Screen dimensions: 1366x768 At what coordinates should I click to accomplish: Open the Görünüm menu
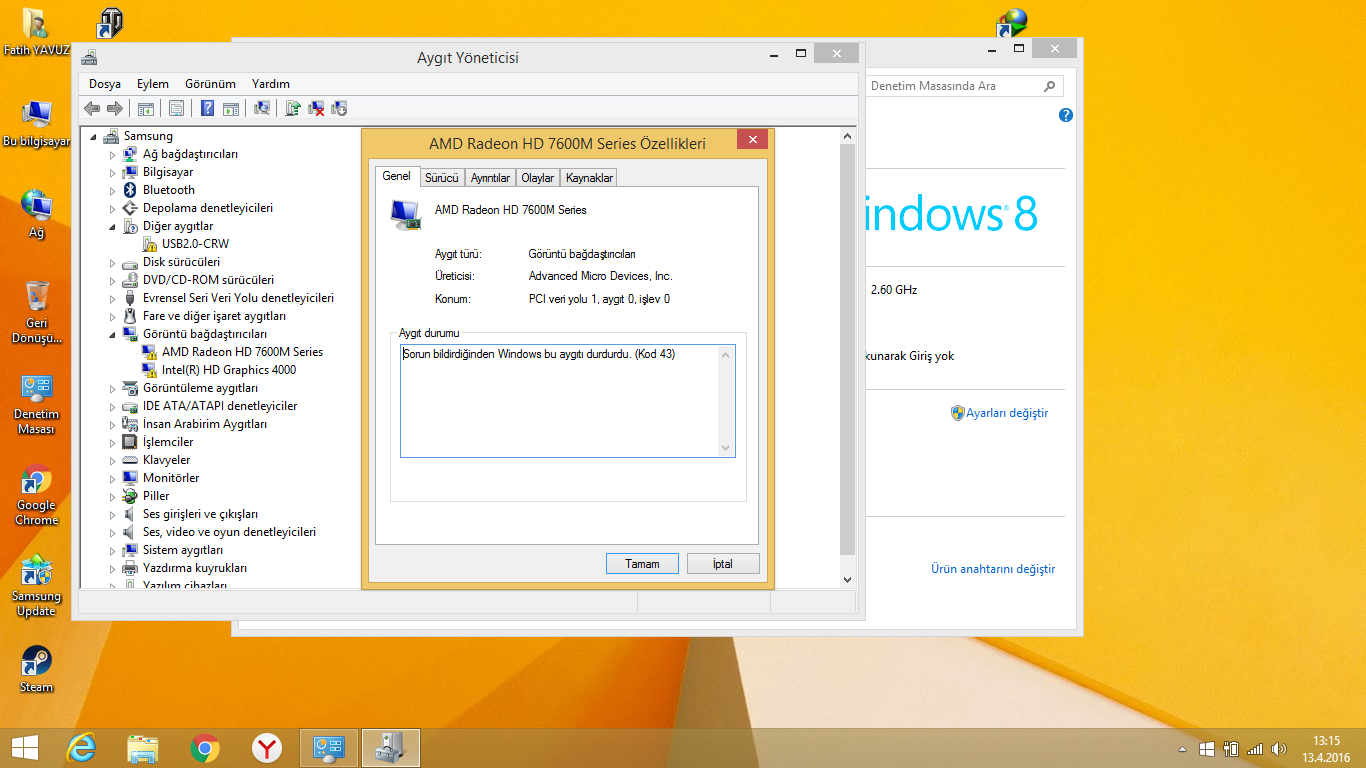click(210, 84)
